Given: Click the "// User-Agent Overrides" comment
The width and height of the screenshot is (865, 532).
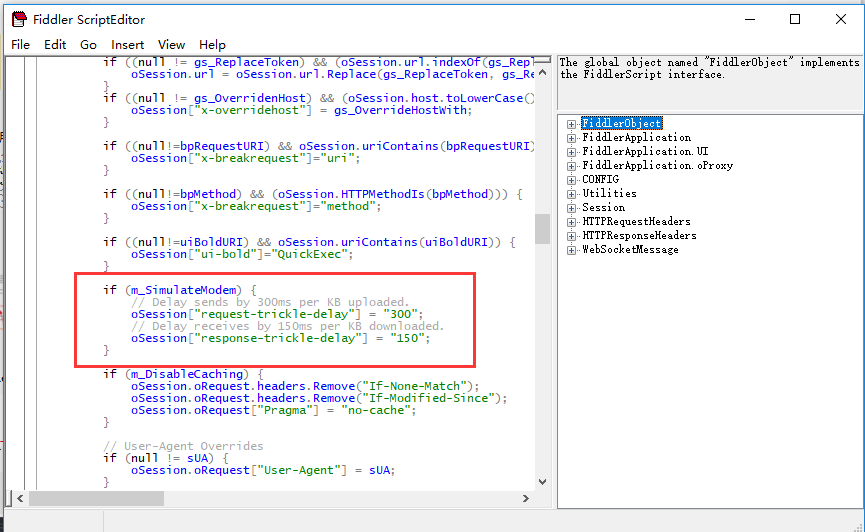Looking at the screenshot, I should tap(183, 446).
